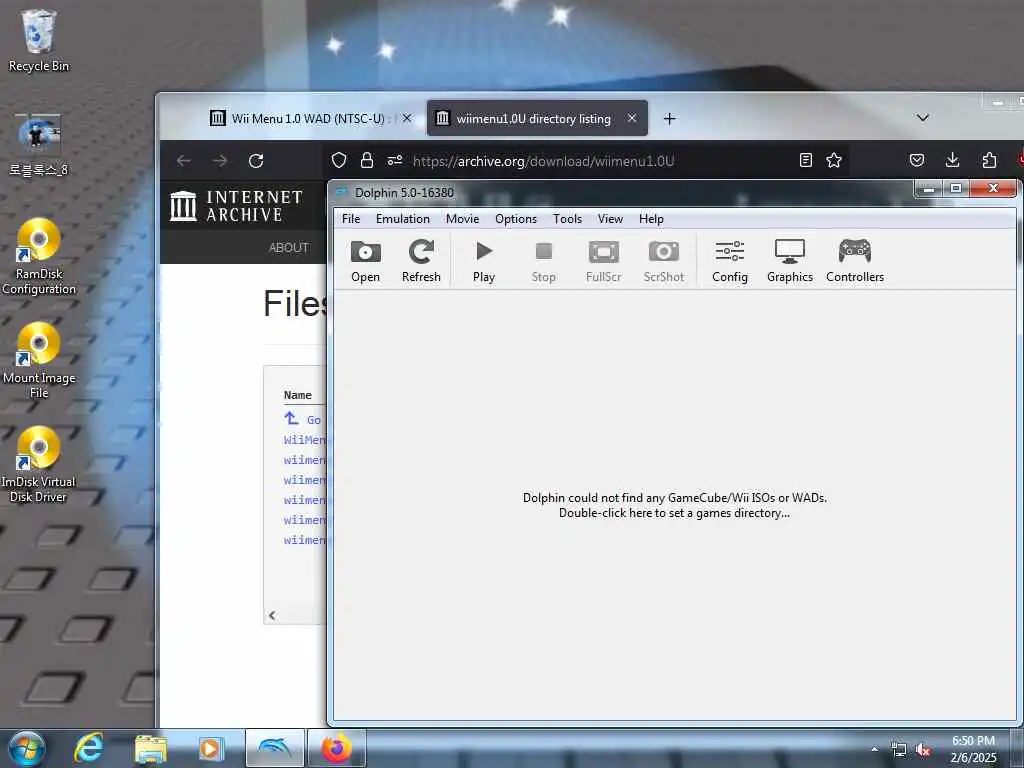Open the View menu in Dolphin
This screenshot has height=768, width=1024.
[610, 219]
